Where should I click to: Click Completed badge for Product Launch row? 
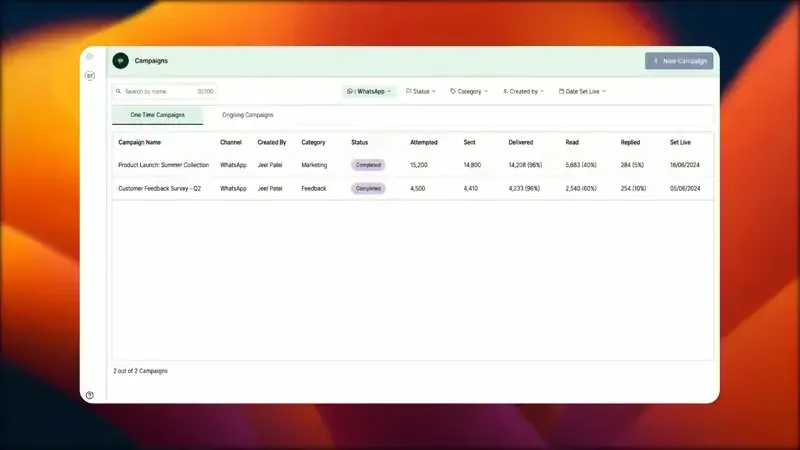coord(368,165)
